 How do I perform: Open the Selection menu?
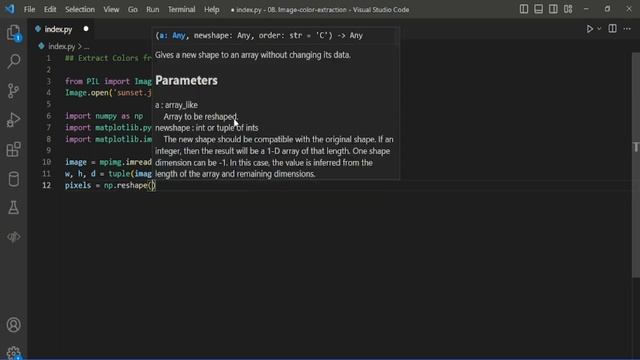(x=80, y=9)
